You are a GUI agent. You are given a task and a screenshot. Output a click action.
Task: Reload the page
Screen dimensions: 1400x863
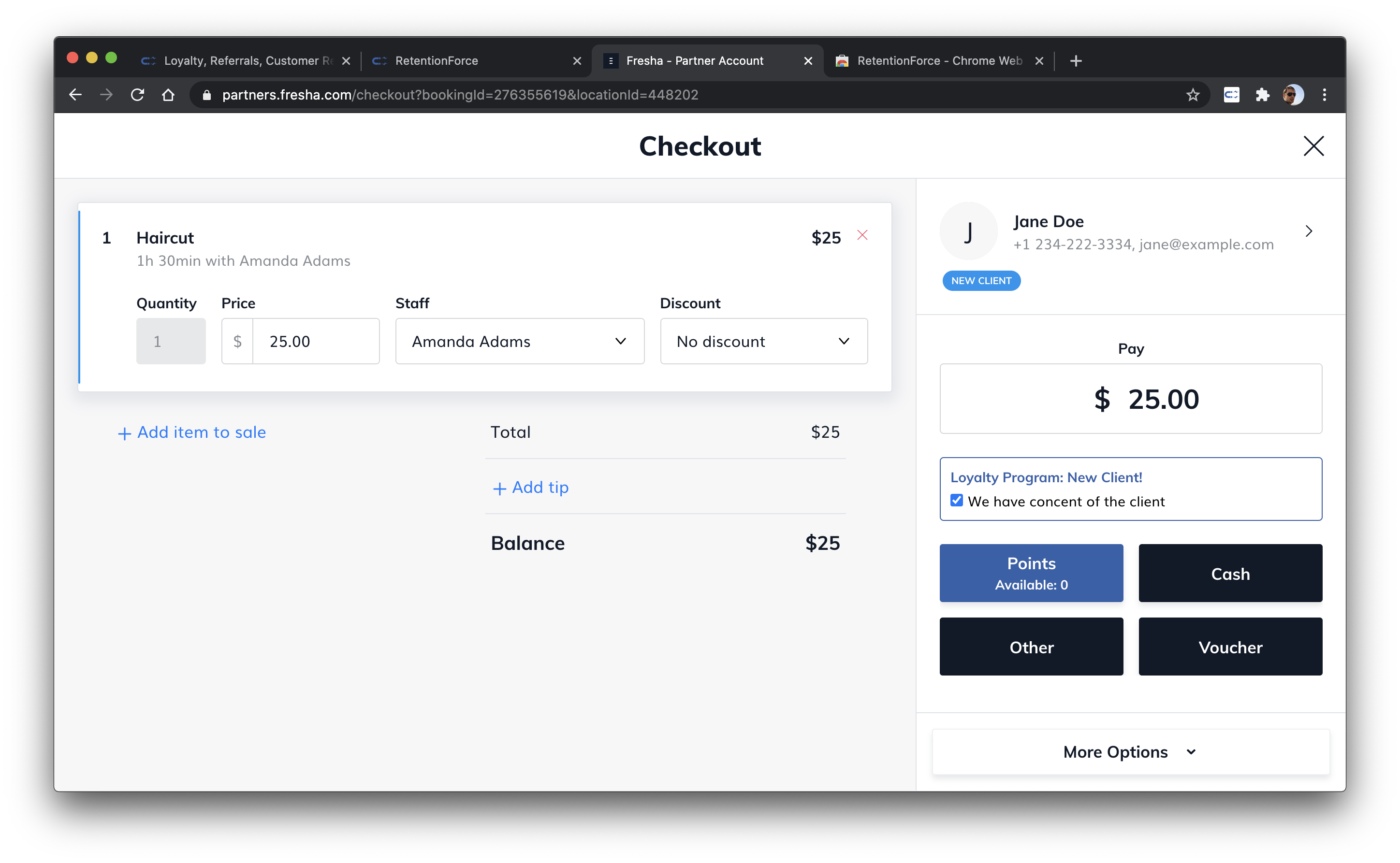138,95
